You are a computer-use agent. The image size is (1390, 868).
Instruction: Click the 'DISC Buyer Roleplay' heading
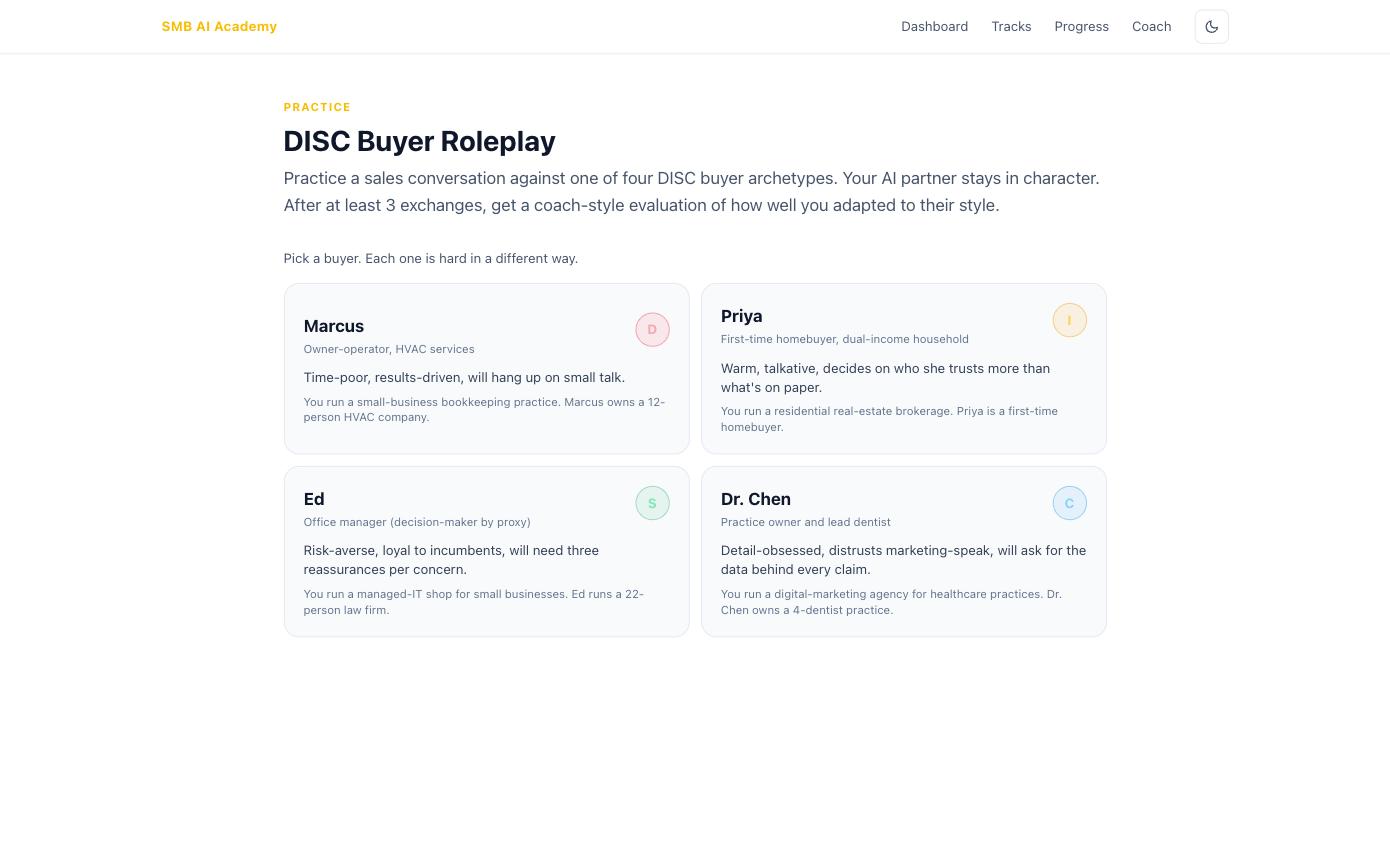pyautogui.click(x=419, y=141)
